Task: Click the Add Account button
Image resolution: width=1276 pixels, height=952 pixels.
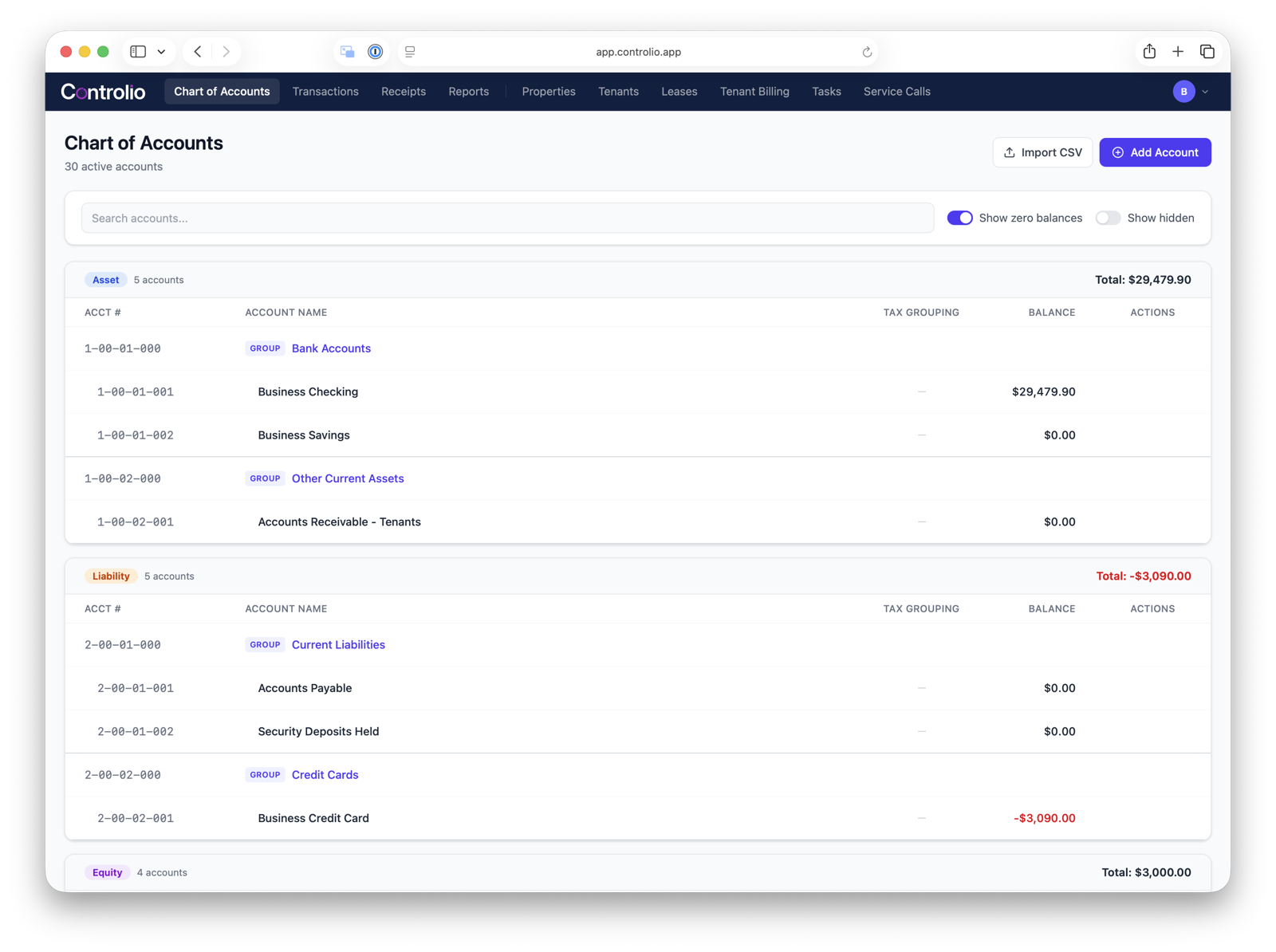Action: coord(1155,152)
